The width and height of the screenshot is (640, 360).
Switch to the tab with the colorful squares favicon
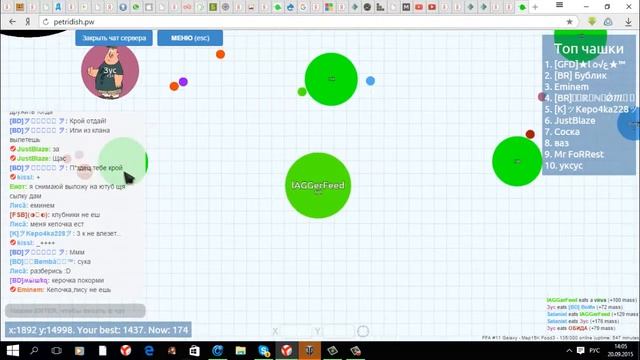(x=329, y=7)
